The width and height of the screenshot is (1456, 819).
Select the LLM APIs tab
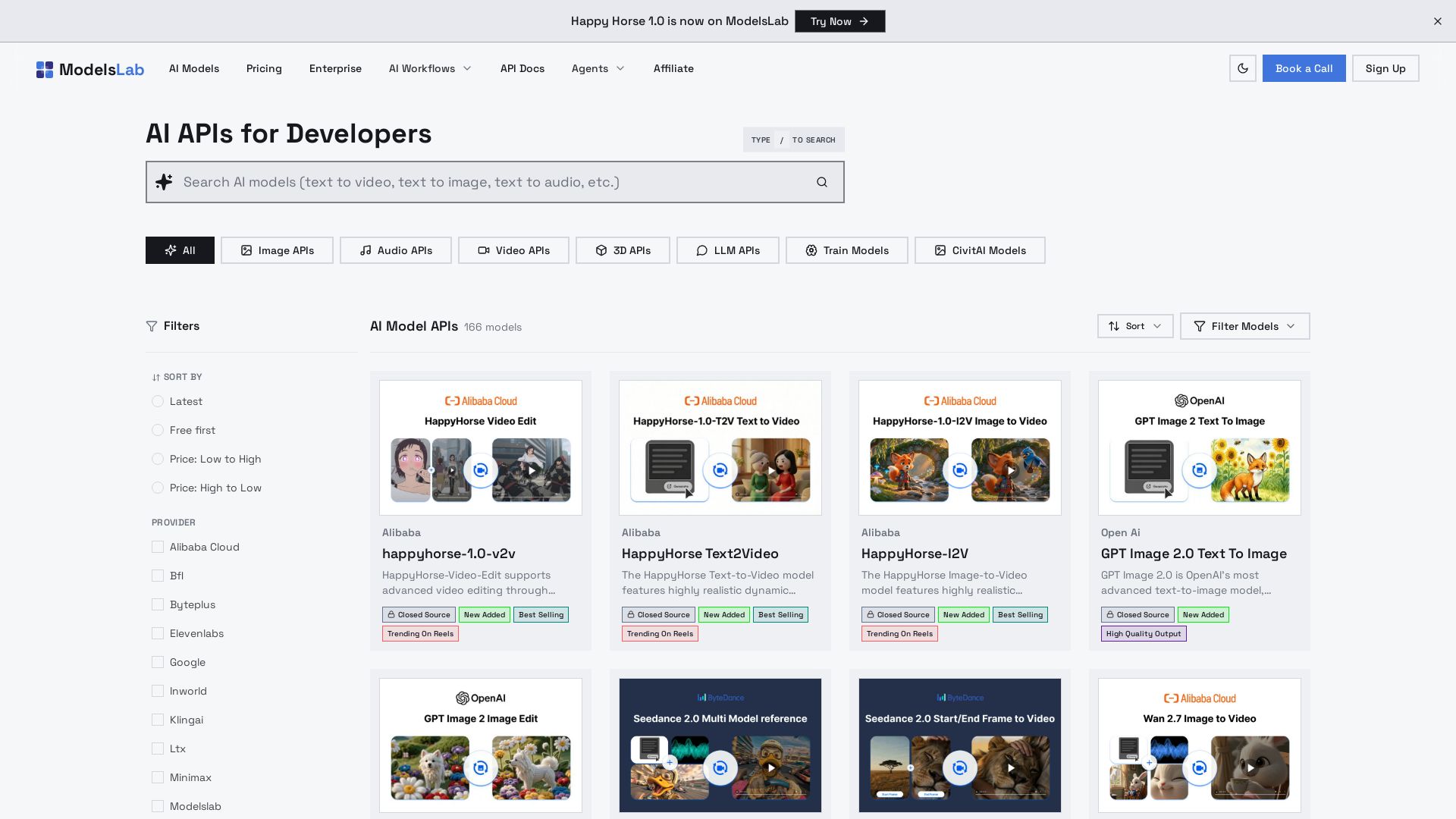728,250
